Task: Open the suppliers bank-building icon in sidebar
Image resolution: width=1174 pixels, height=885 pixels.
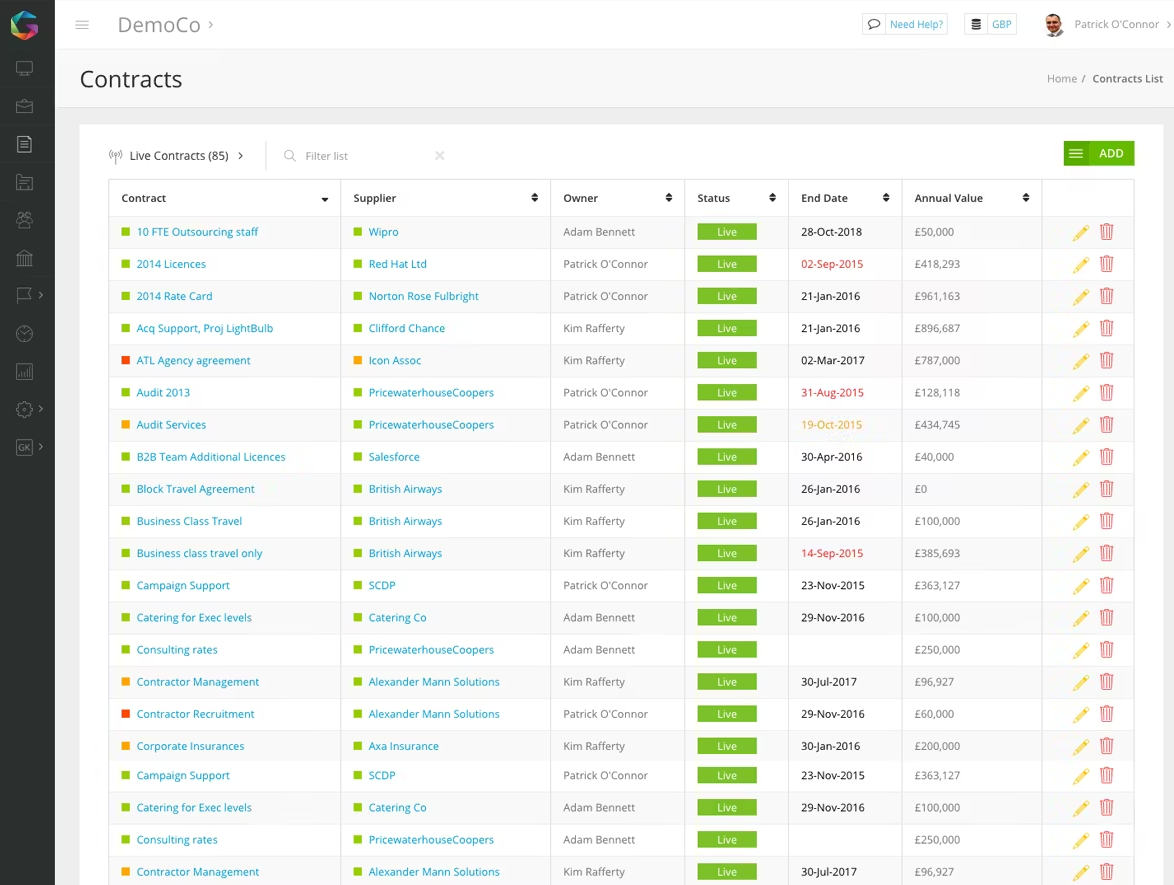Action: 25,257
